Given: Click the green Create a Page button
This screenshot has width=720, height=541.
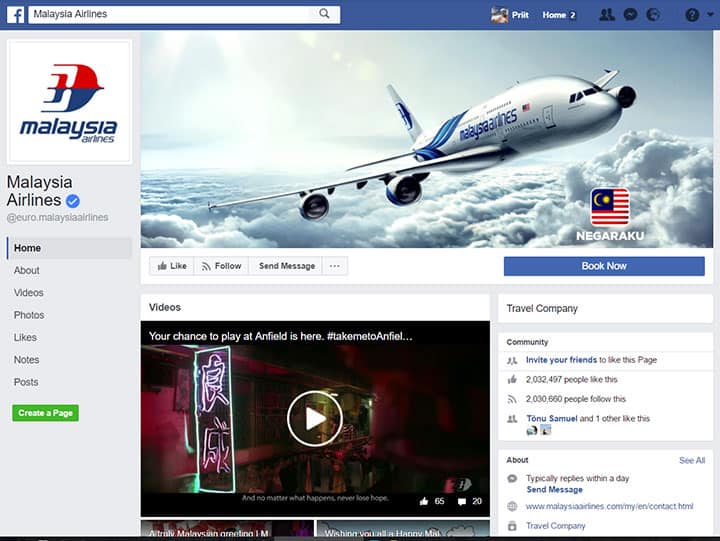Looking at the screenshot, I should (45, 413).
